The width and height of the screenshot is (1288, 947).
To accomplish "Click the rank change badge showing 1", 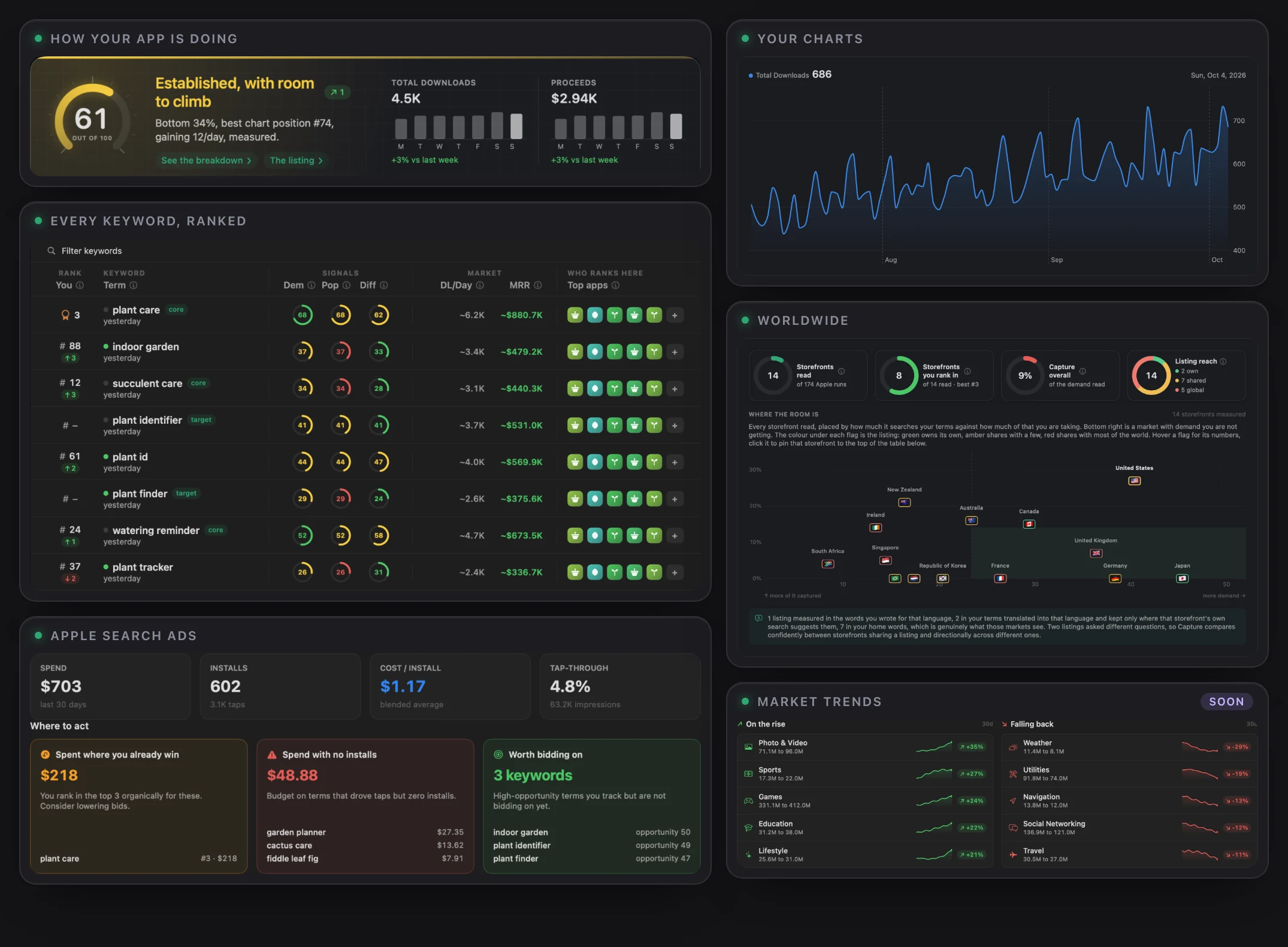I will 337,92.
